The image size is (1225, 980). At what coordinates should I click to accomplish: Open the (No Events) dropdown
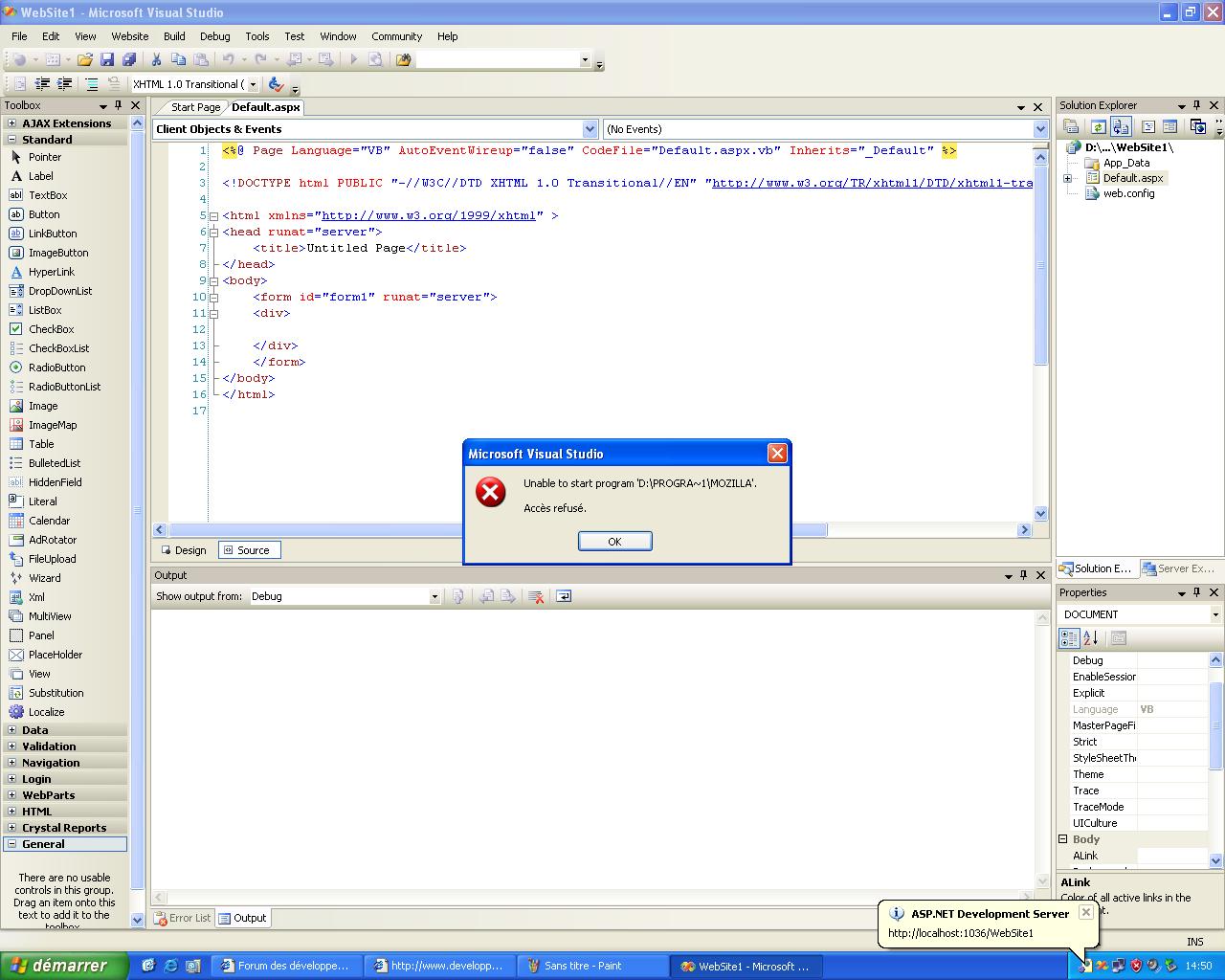pyautogui.click(x=1040, y=129)
